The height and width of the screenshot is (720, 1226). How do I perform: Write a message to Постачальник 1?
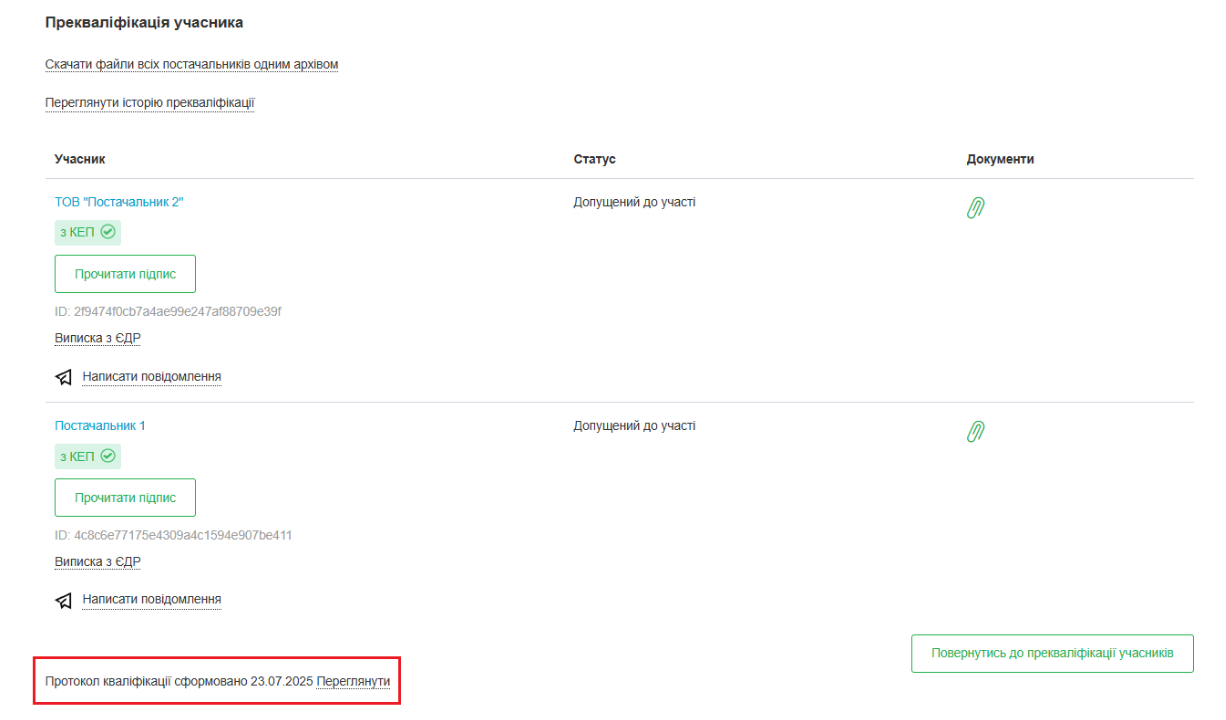(151, 600)
